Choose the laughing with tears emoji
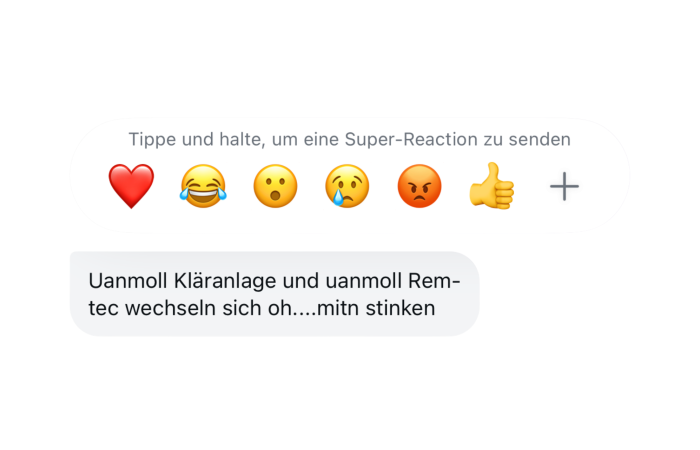This screenshot has height=450, width=700. coord(203,186)
